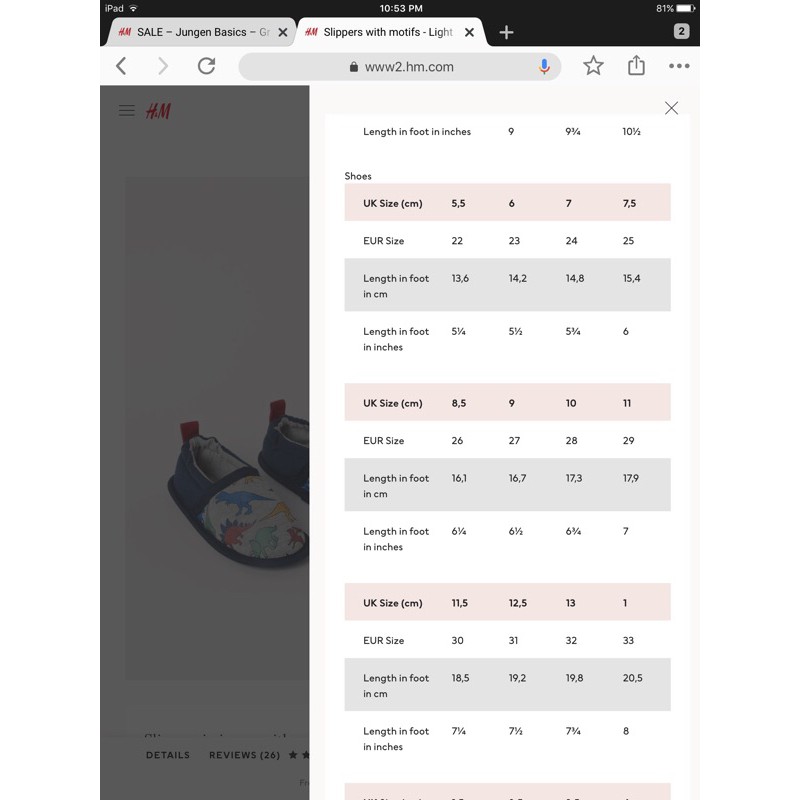Open the REVIEWS (26) section

click(244, 755)
